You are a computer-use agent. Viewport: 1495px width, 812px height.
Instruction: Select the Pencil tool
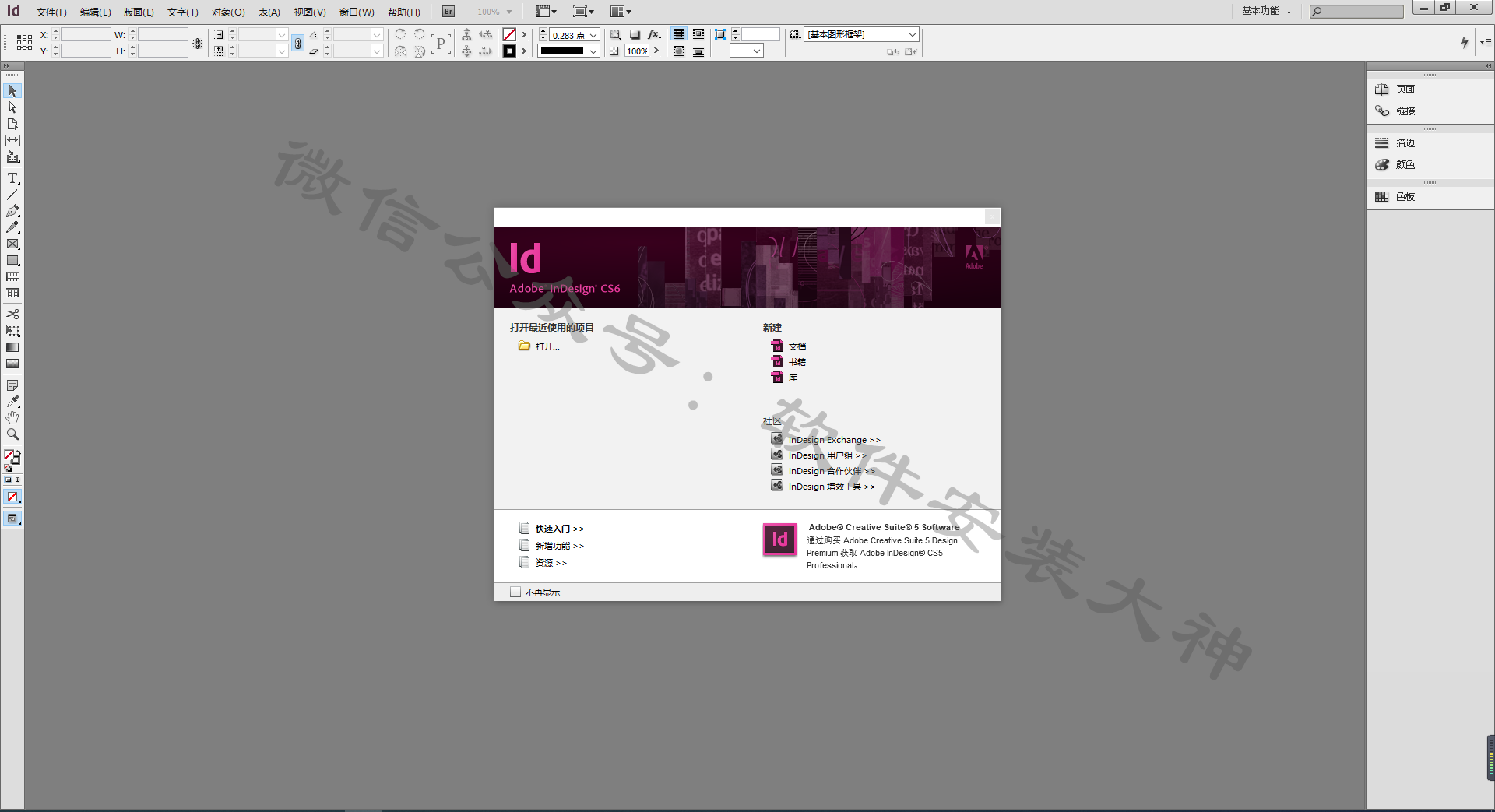point(12,227)
